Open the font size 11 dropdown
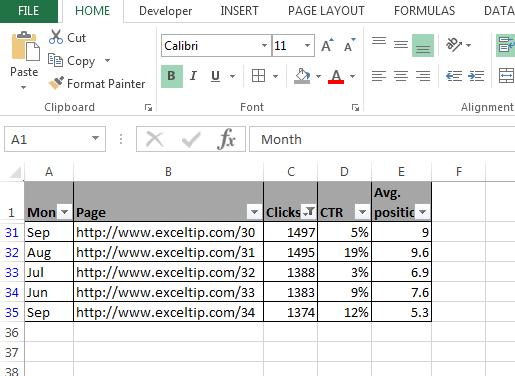Screen dimensions: 515x376 [308, 45]
